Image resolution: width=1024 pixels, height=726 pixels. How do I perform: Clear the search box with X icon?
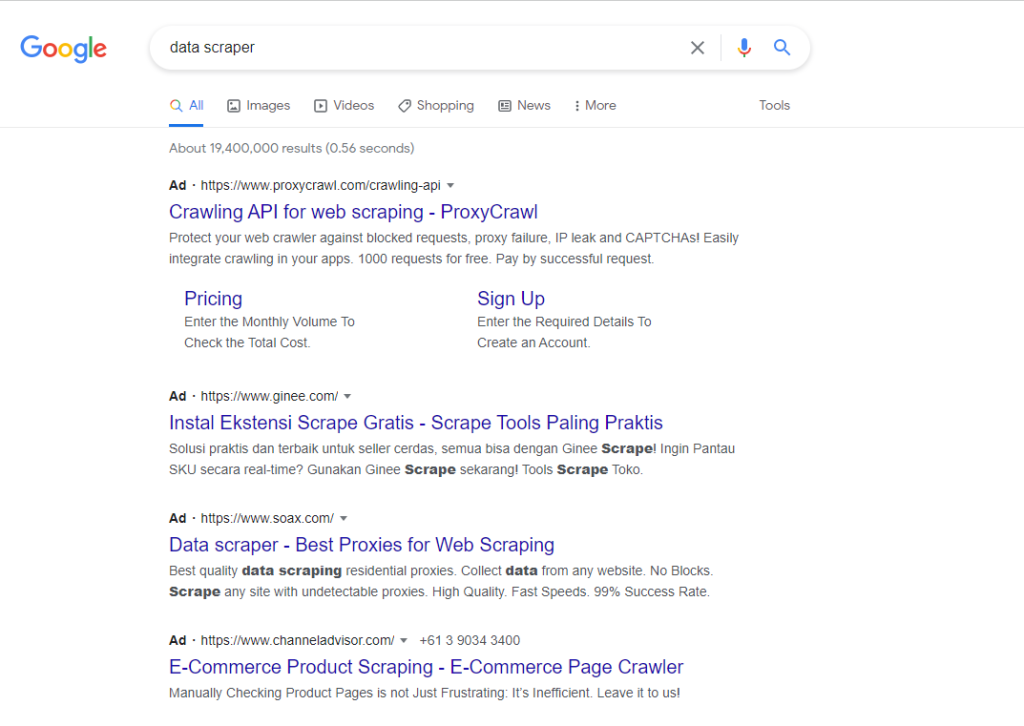pos(697,48)
